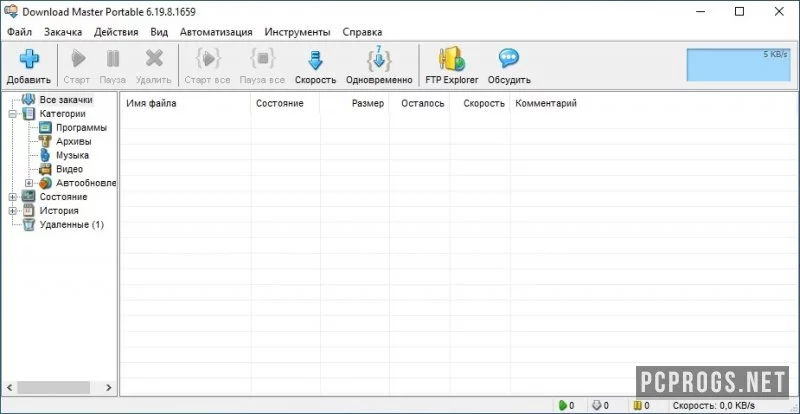Click the Программы category icon
This screenshot has height=414, width=800.
[x=45, y=128]
